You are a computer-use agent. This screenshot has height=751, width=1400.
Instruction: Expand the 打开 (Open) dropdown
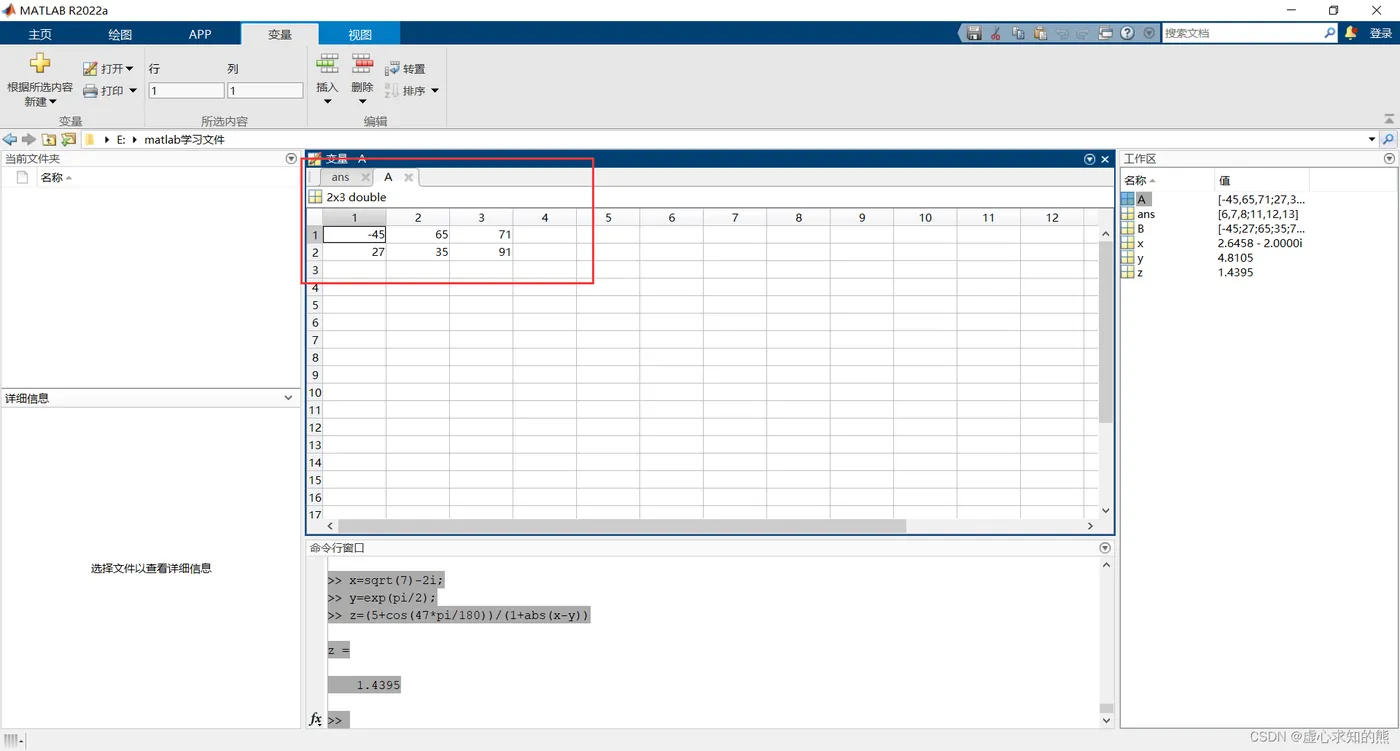point(130,69)
